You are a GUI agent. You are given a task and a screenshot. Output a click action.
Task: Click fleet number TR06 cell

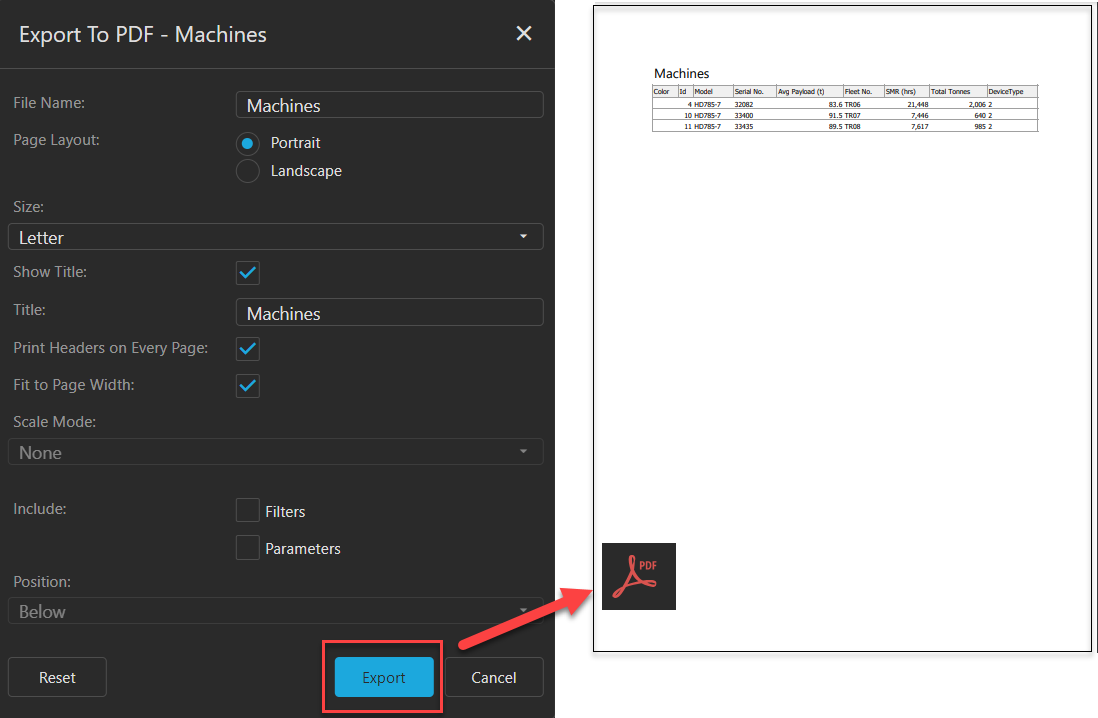852,104
